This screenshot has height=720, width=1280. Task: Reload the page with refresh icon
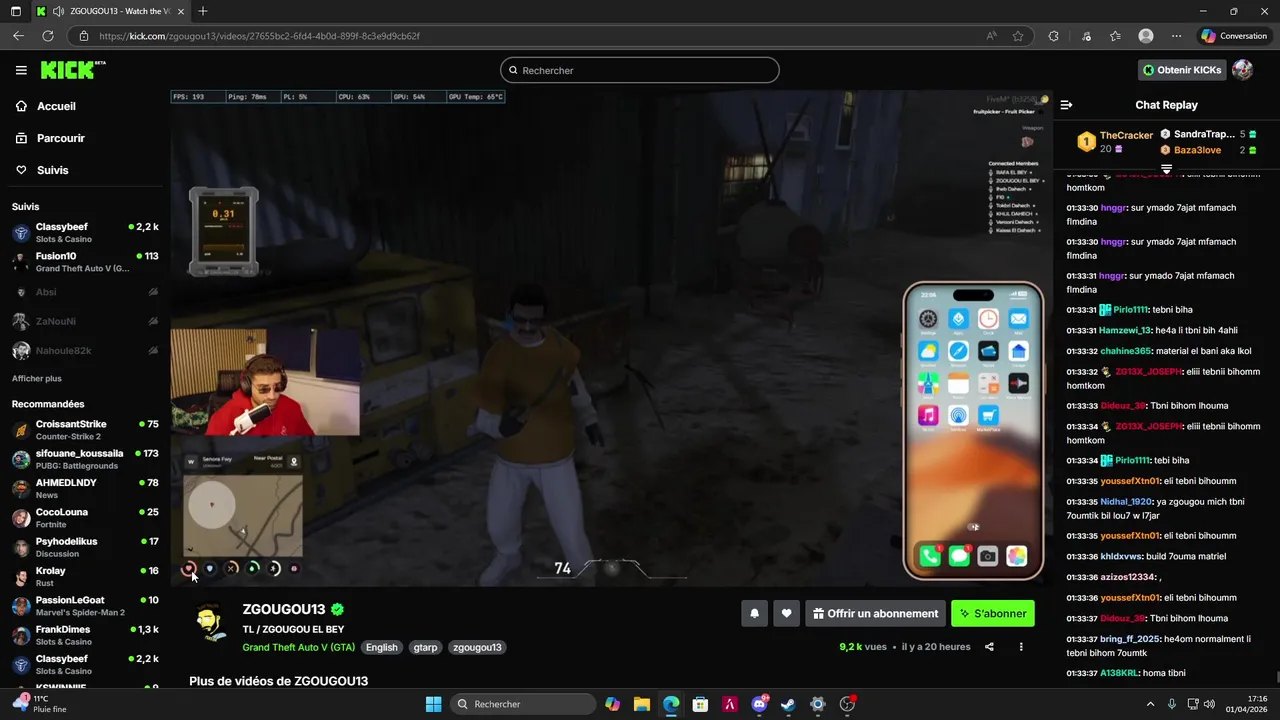[x=47, y=36]
